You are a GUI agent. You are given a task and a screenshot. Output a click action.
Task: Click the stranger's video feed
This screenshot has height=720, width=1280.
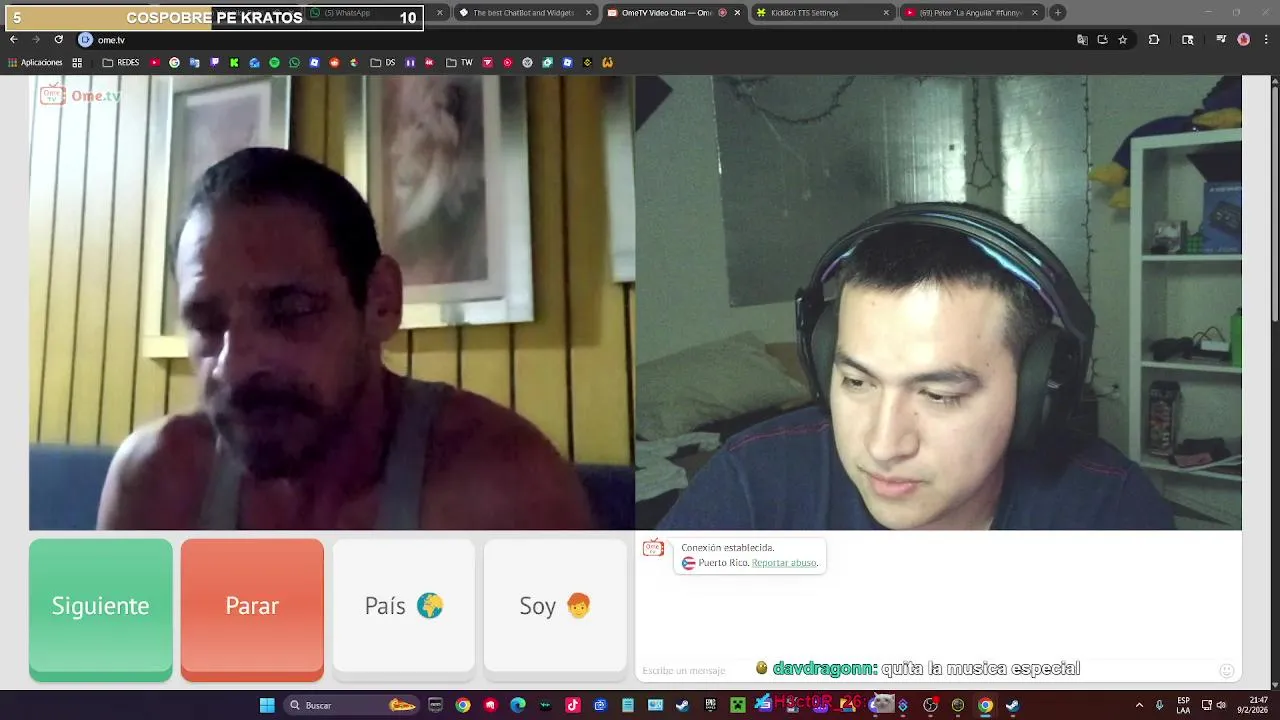(x=331, y=302)
